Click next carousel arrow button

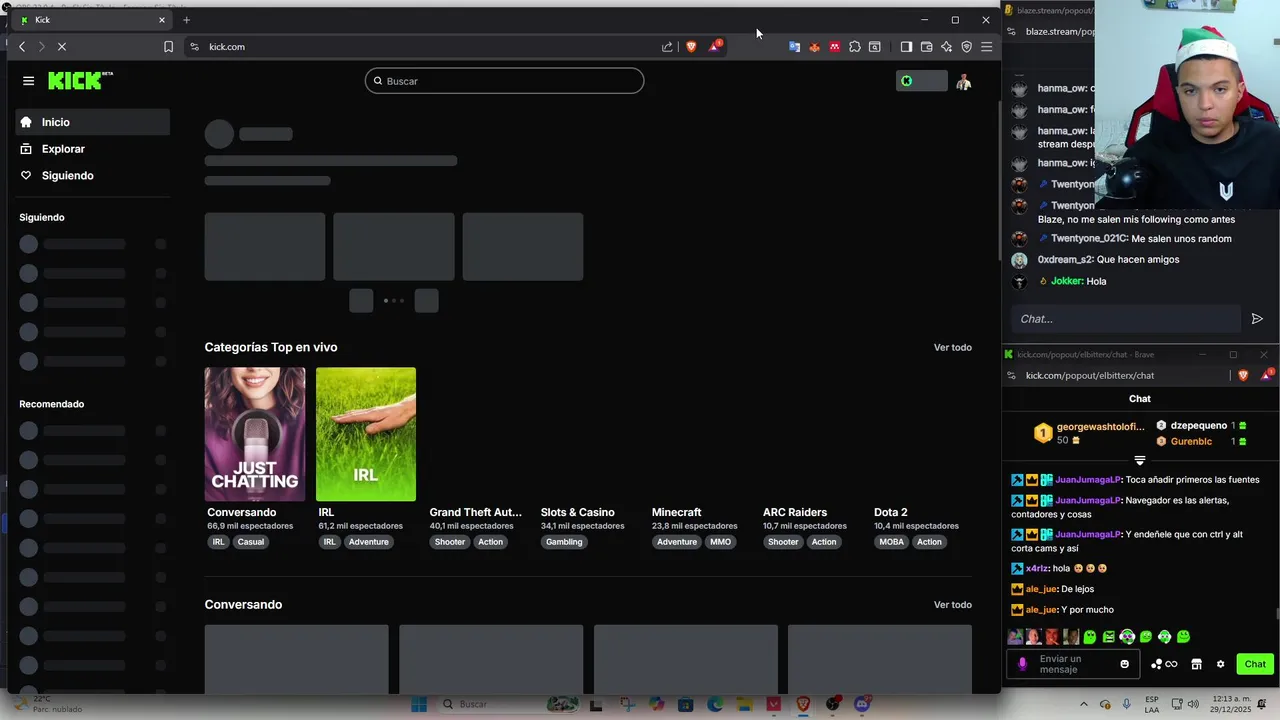coord(427,301)
